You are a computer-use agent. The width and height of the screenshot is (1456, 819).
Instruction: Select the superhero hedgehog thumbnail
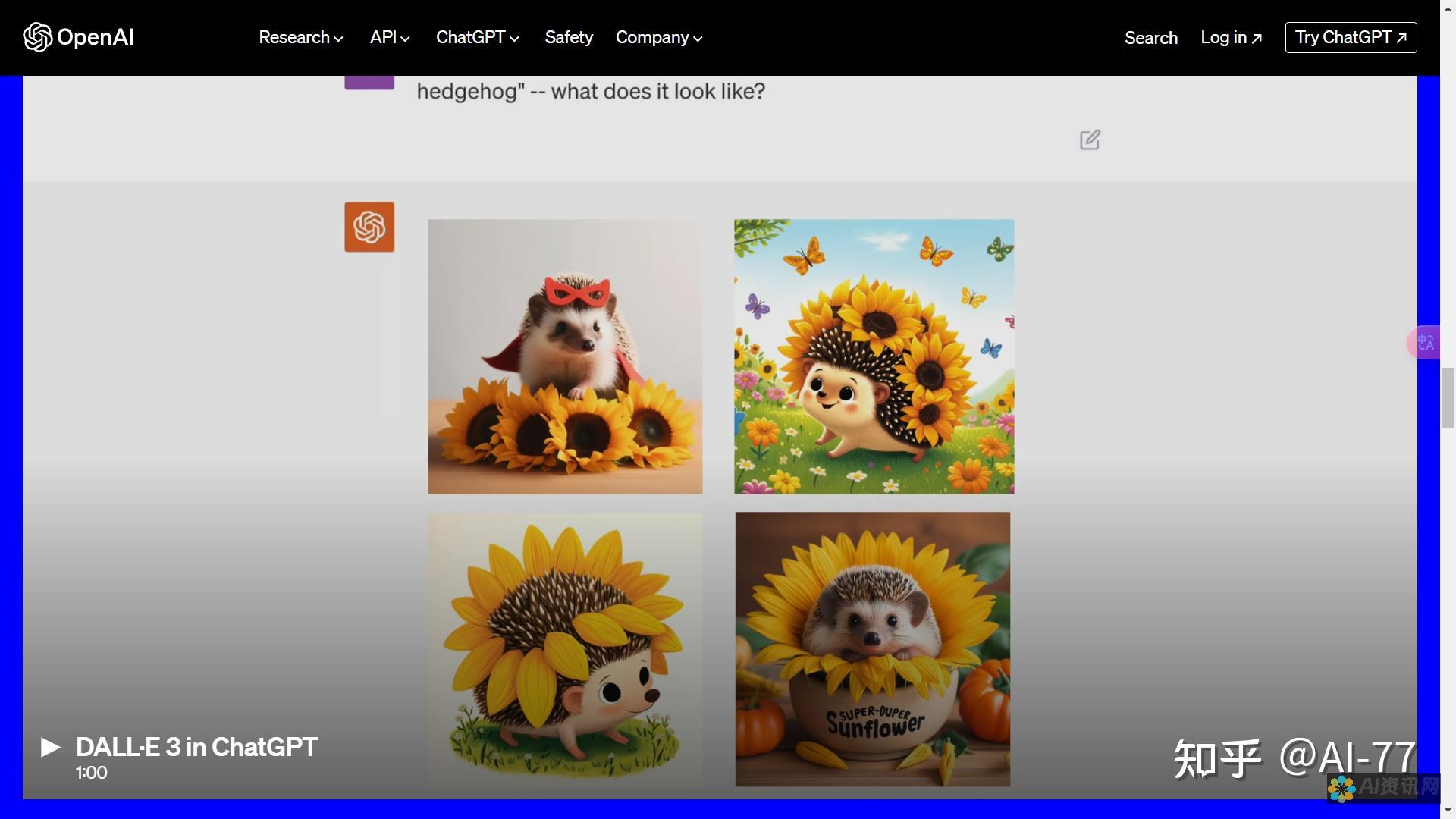pos(564,356)
